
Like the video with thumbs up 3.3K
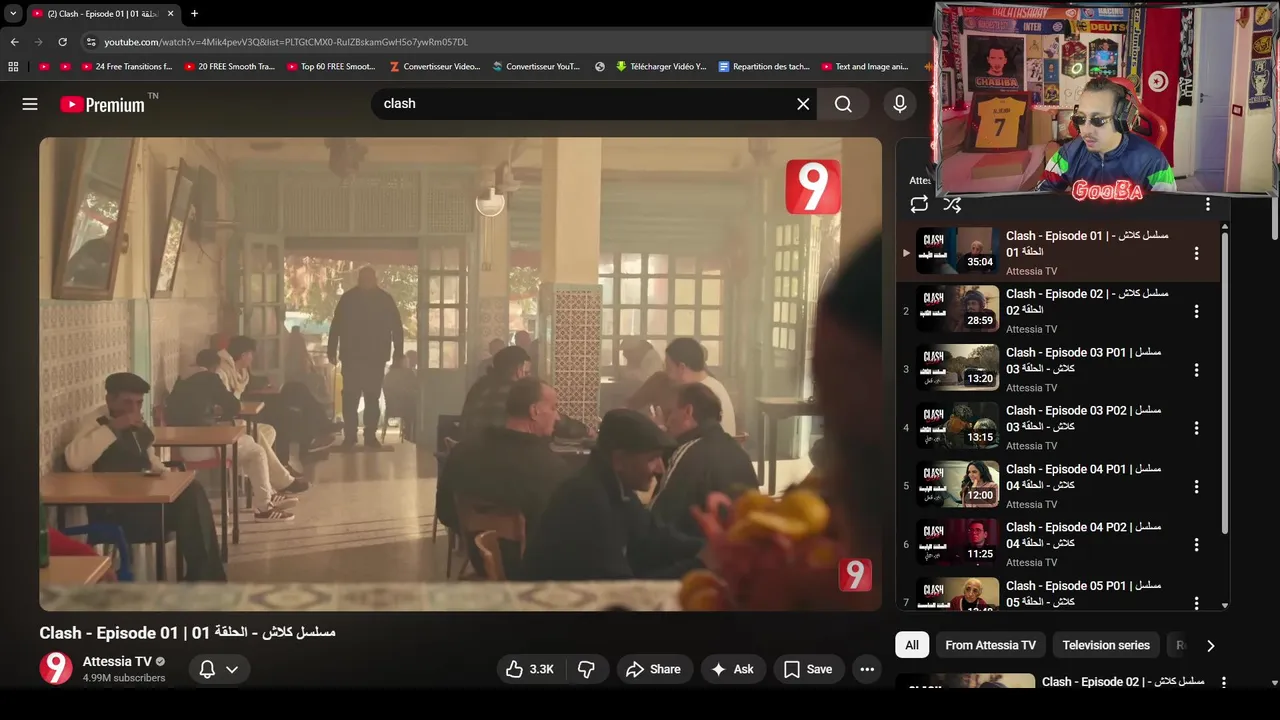click(531, 669)
